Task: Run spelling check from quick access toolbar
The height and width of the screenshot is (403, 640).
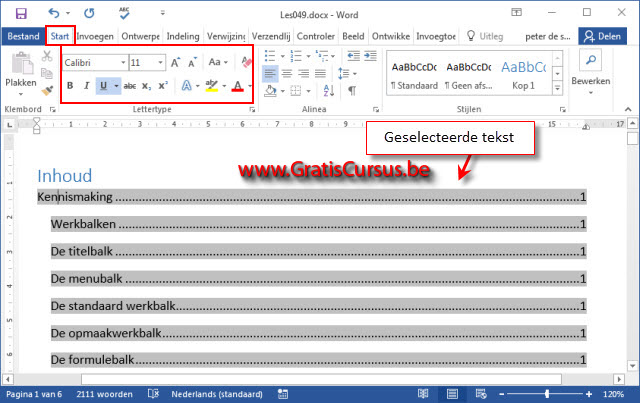Action: pos(124,13)
